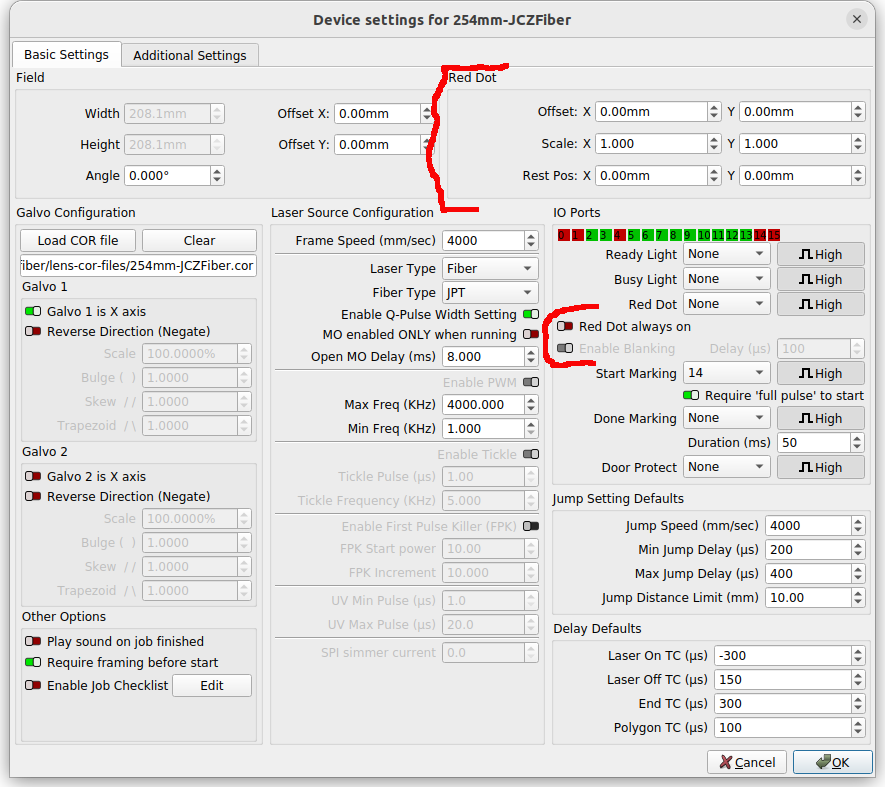Click Red Dot Offset X input
885x787 pixels.
[x=651, y=112]
